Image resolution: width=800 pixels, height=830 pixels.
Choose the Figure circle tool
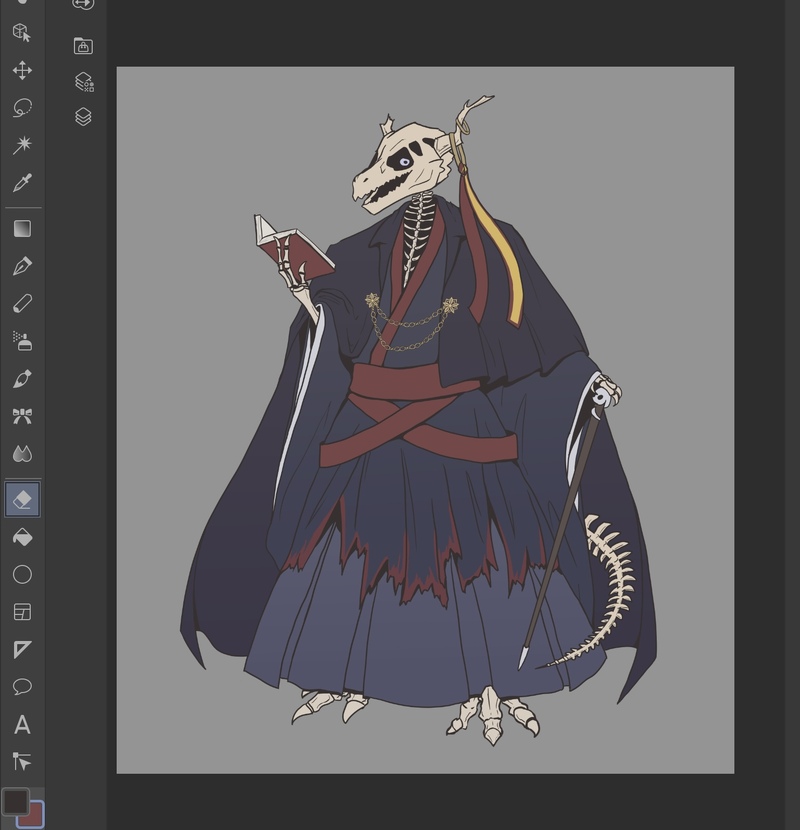(x=22, y=574)
